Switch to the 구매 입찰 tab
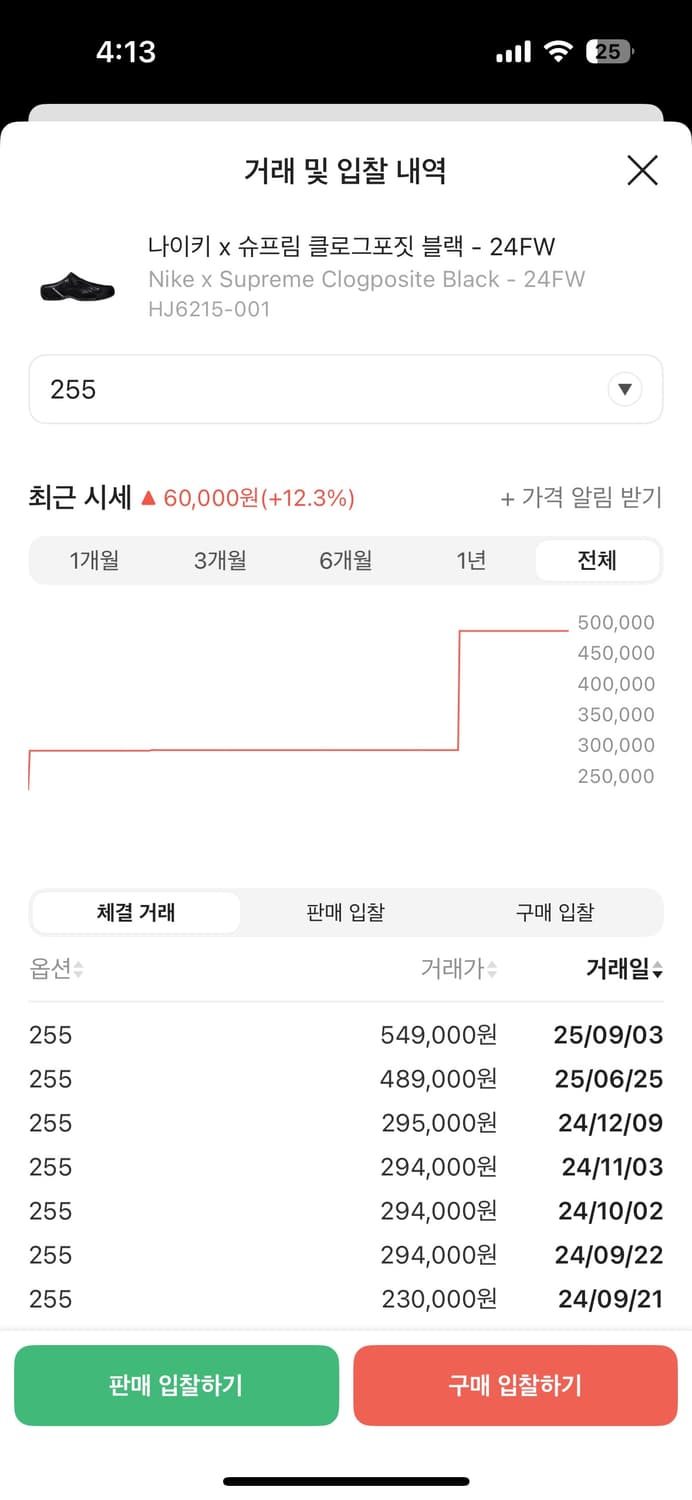The height and width of the screenshot is (1500, 692). coord(555,912)
